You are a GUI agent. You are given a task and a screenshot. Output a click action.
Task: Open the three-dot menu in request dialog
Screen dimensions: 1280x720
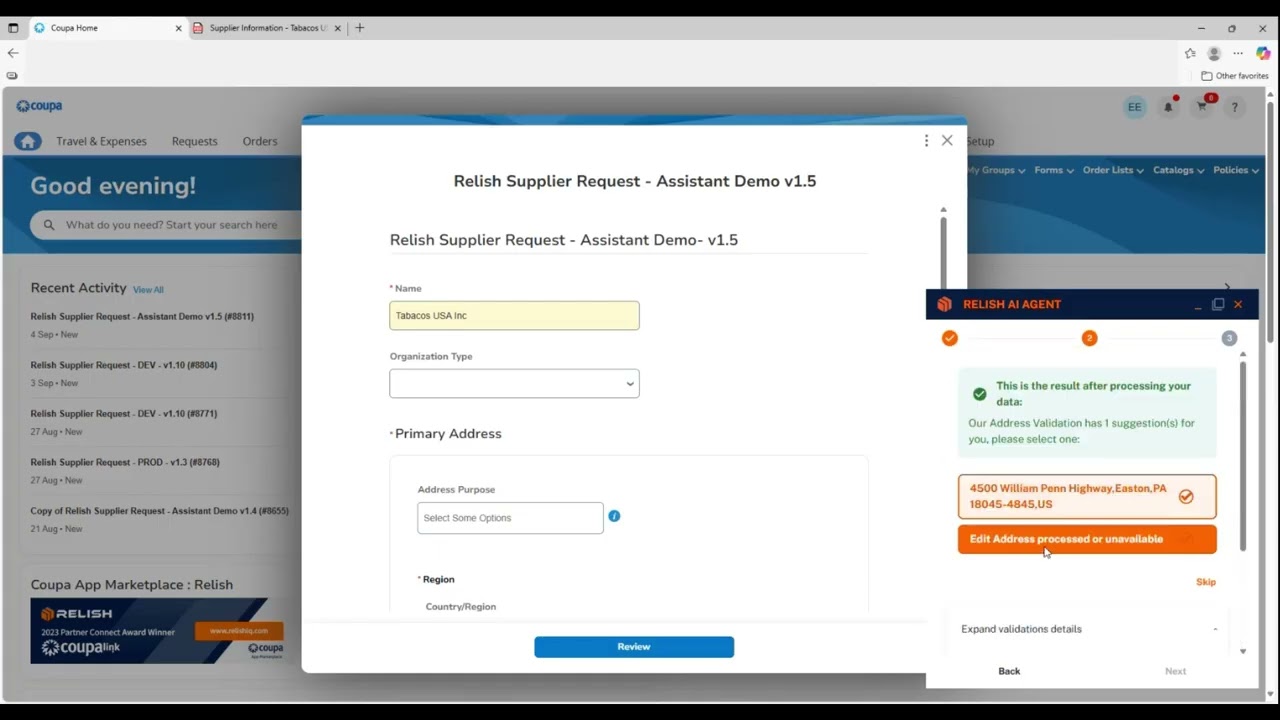point(926,141)
